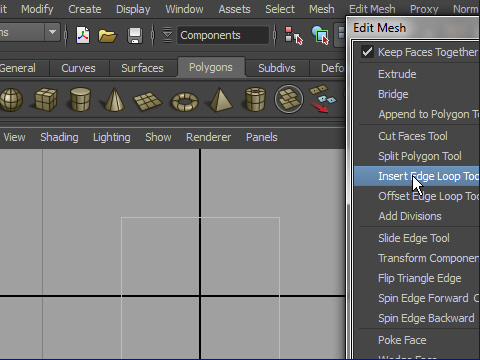This screenshot has height=360, width=480.
Task: Save the scene with floppy icon
Action: 135,35
